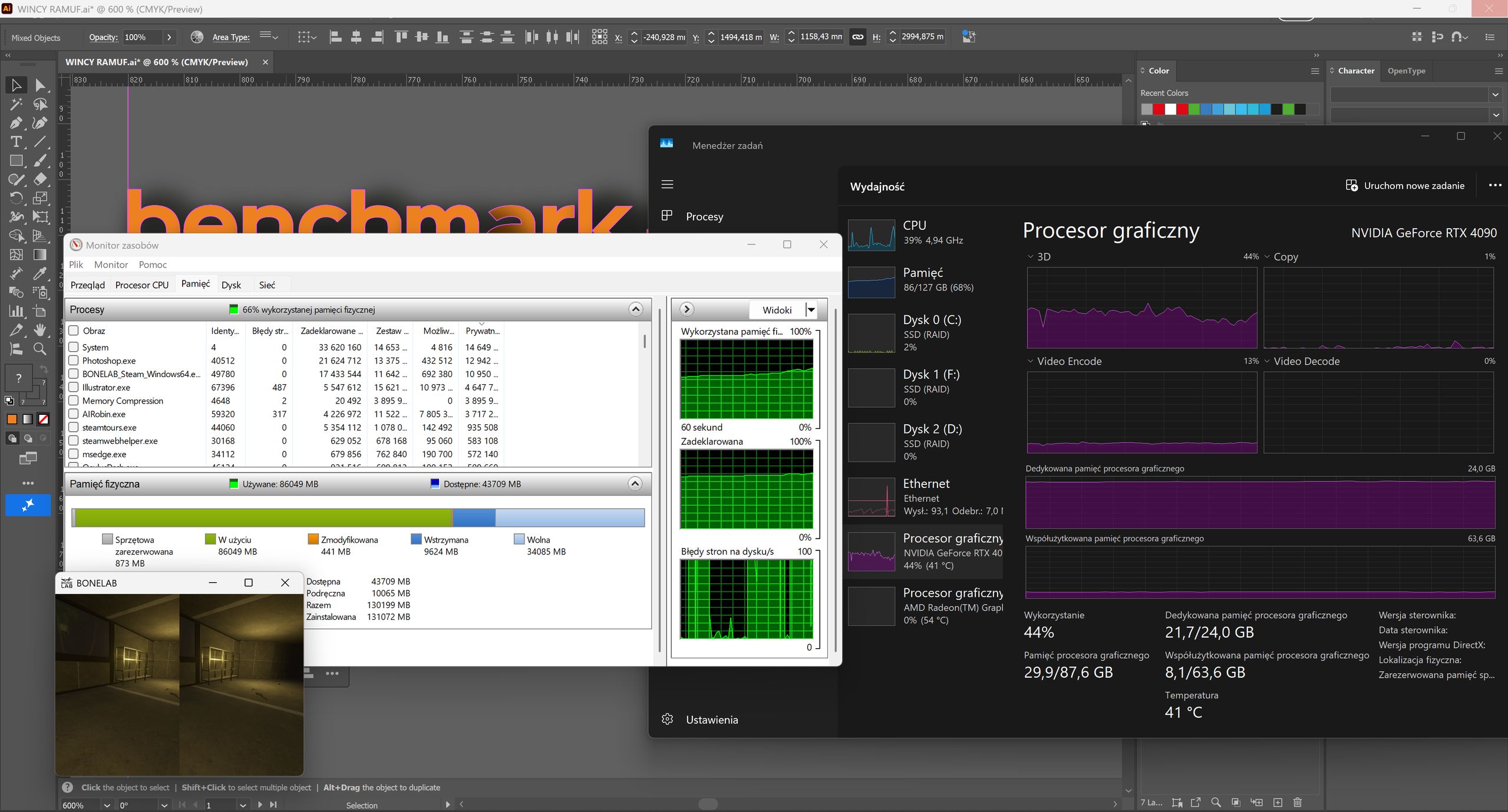Tick the AIRobin.exe checkbox
Screen dimensions: 1508x812
tap(74, 414)
